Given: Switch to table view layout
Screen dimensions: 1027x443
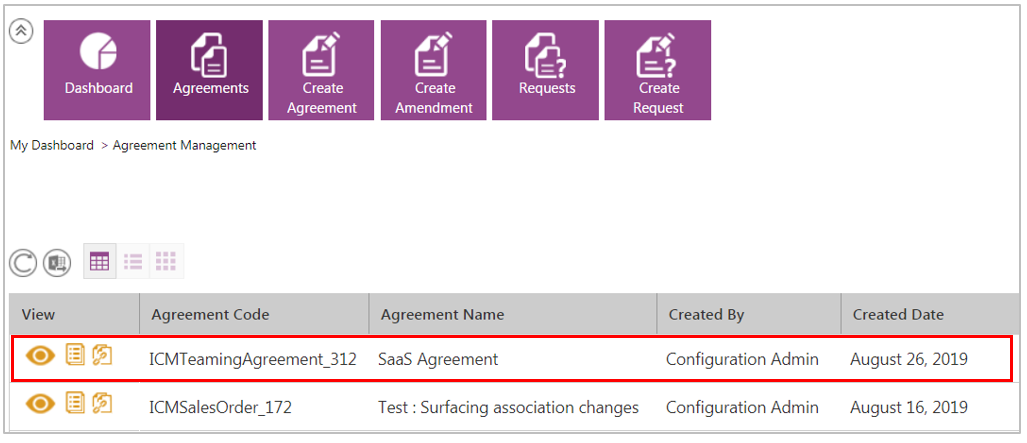Looking at the screenshot, I should (x=100, y=262).
